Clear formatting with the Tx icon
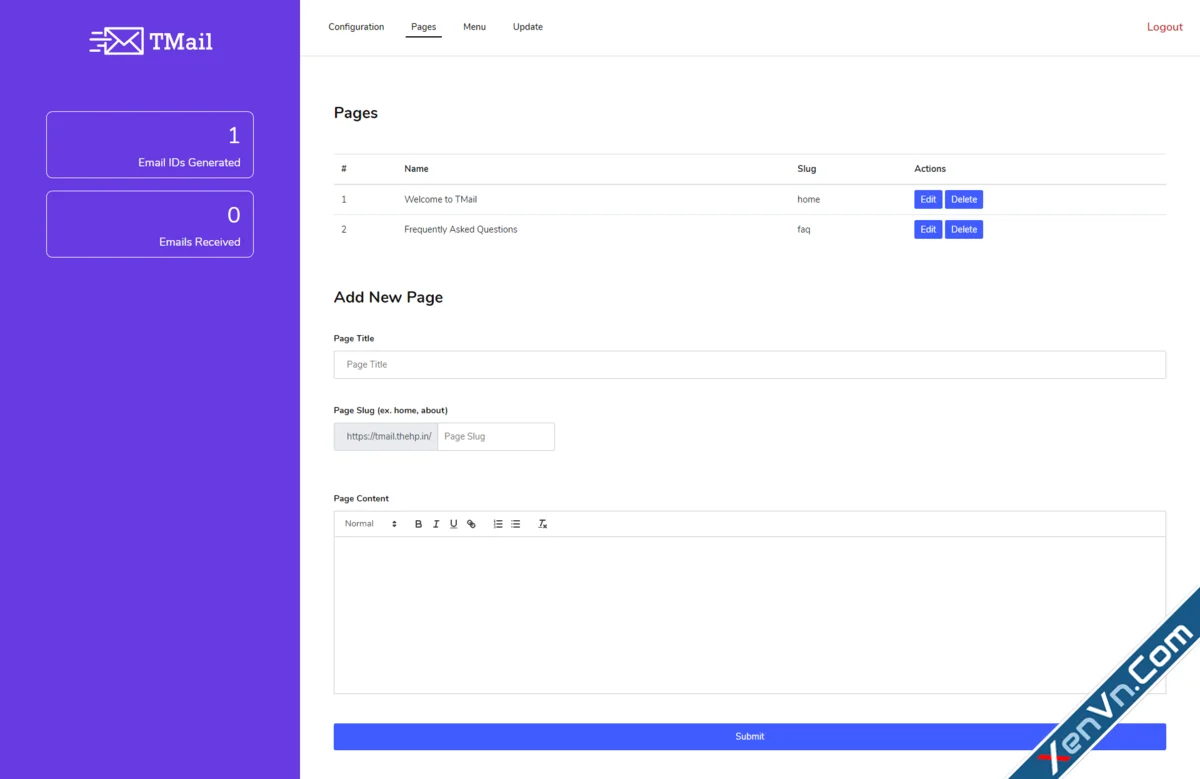The height and width of the screenshot is (779, 1200). (543, 524)
